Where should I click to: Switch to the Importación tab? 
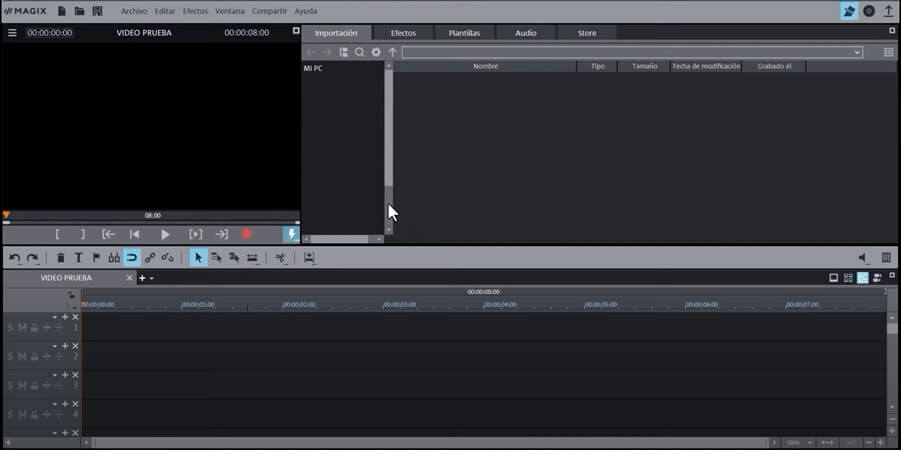(x=336, y=33)
